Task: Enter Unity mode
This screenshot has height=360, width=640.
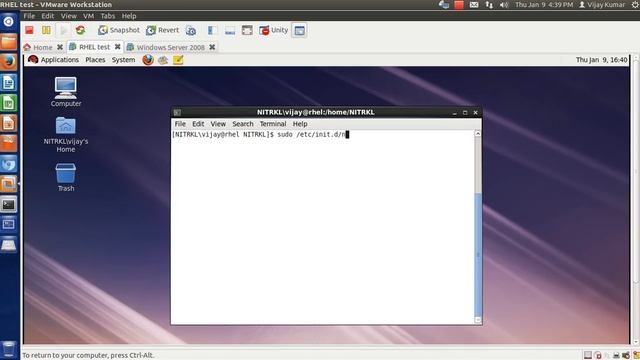Action: (273, 30)
